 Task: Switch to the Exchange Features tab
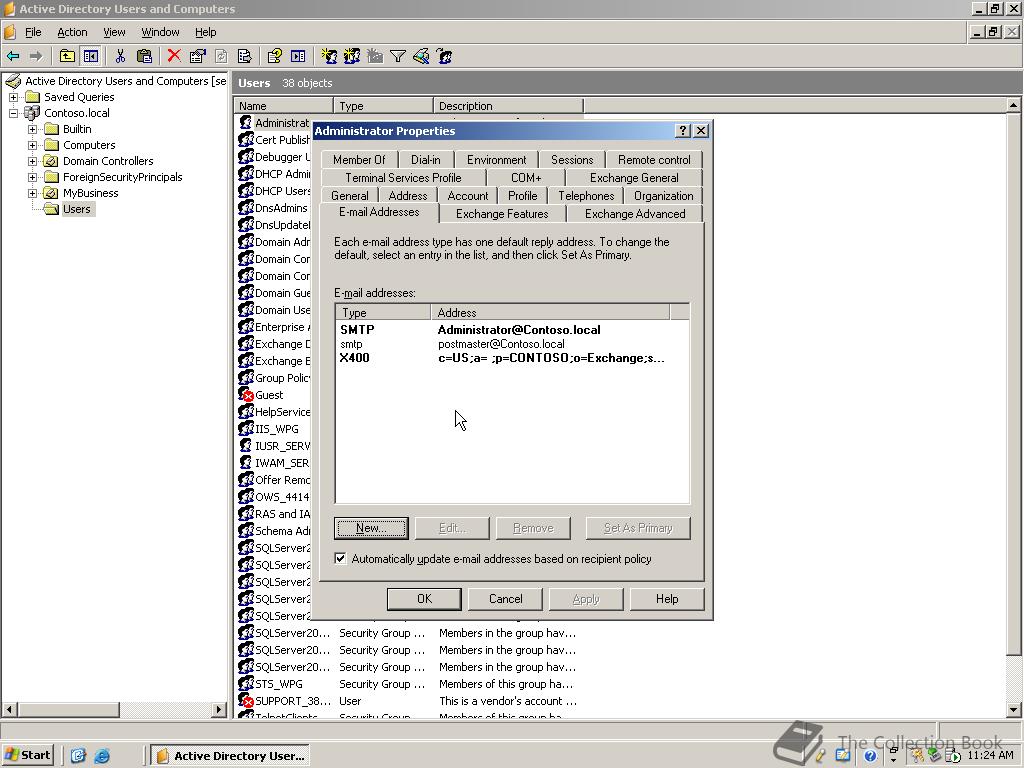coord(502,214)
